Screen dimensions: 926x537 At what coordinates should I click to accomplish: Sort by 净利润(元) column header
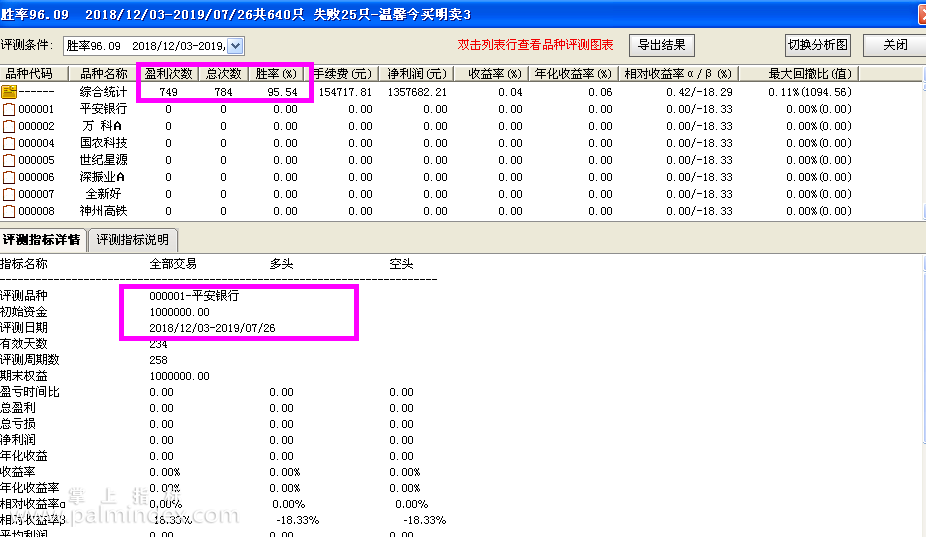416,74
